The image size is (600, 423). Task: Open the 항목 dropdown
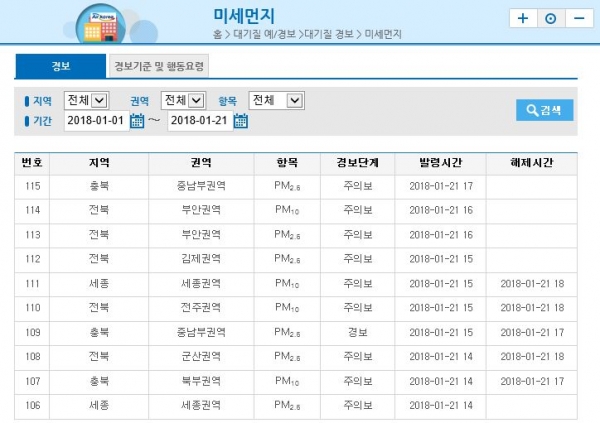click(x=276, y=101)
